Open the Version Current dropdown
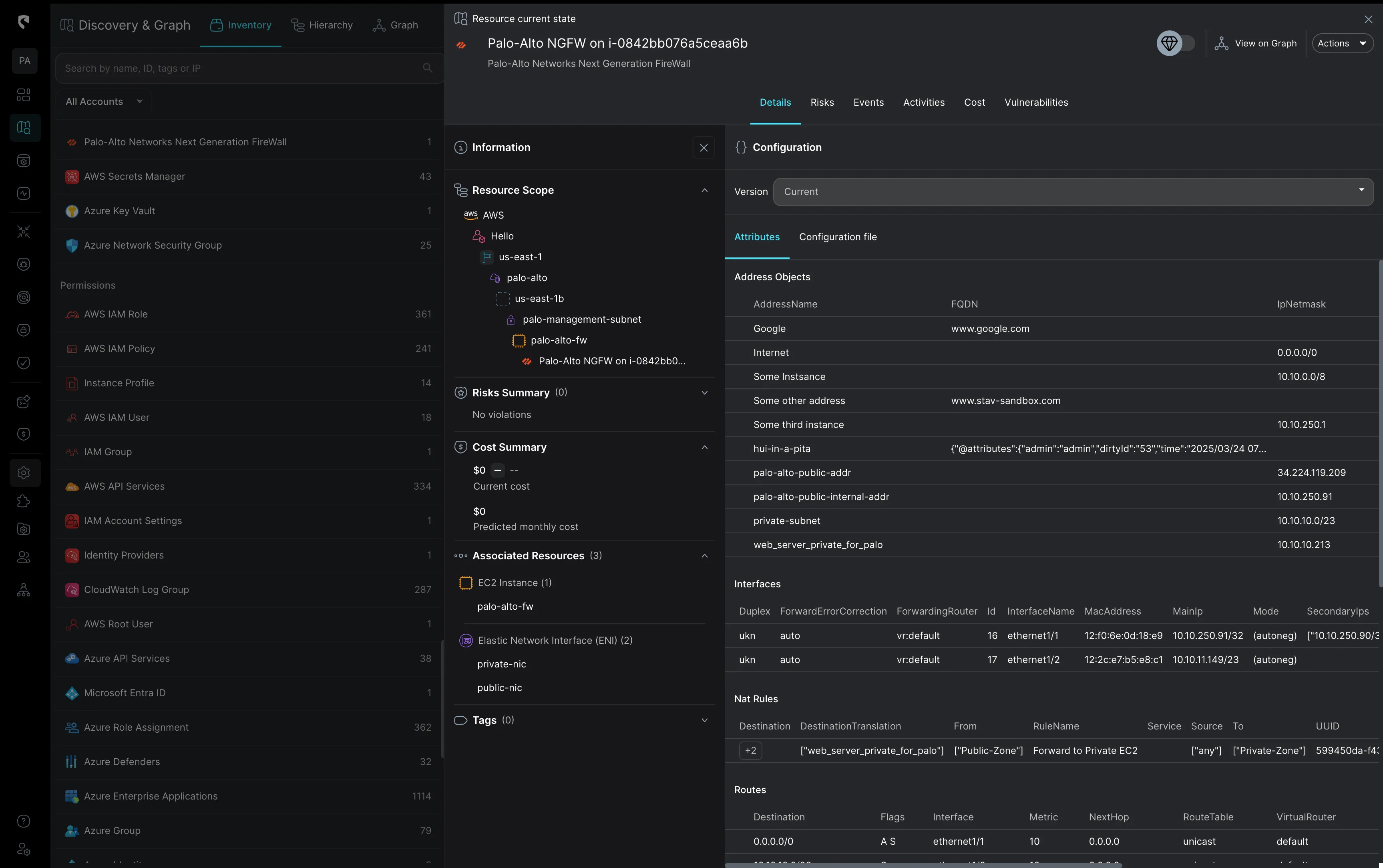Image resolution: width=1383 pixels, height=868 pixels. (1073, 192)
